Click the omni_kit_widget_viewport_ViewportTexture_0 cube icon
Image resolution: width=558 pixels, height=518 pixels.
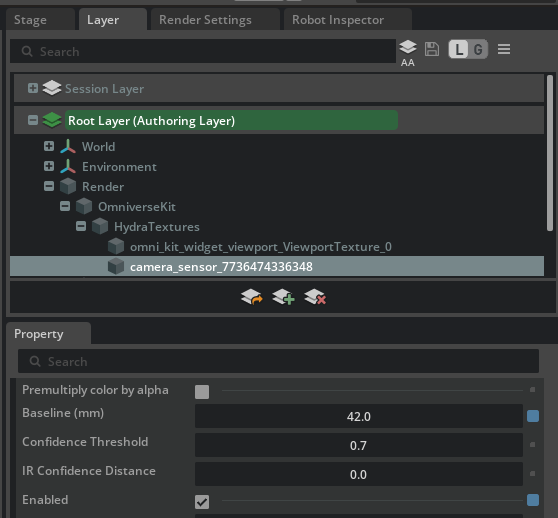click(x=116, y=246)
